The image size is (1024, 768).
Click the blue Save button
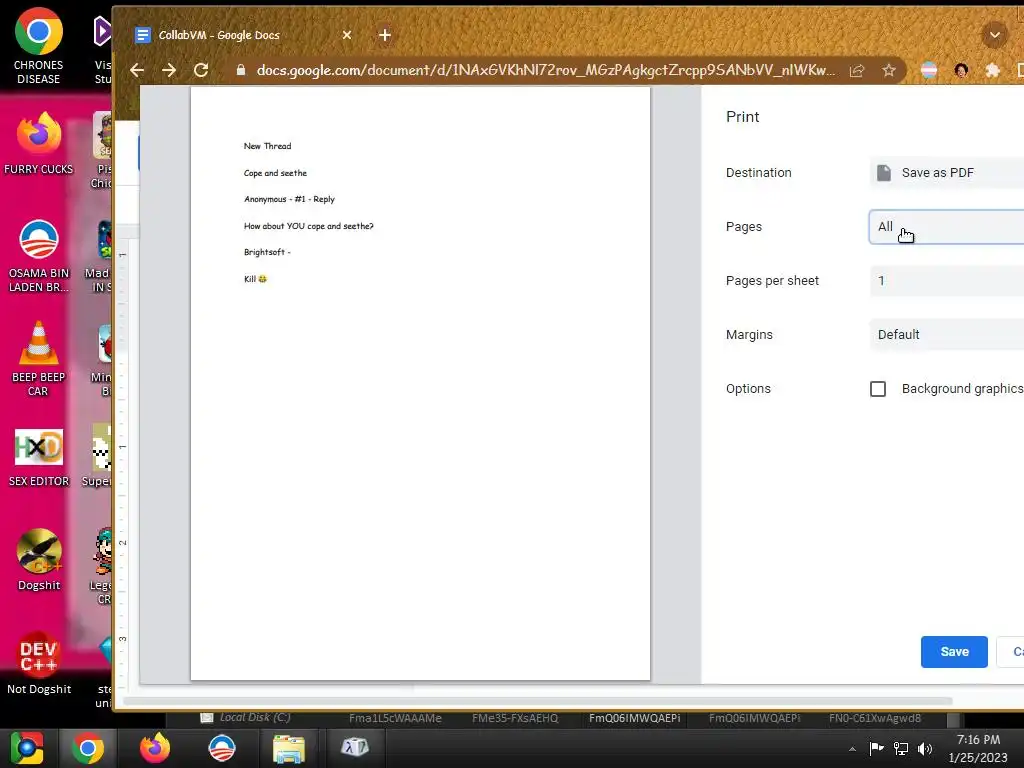coord(954,652)
